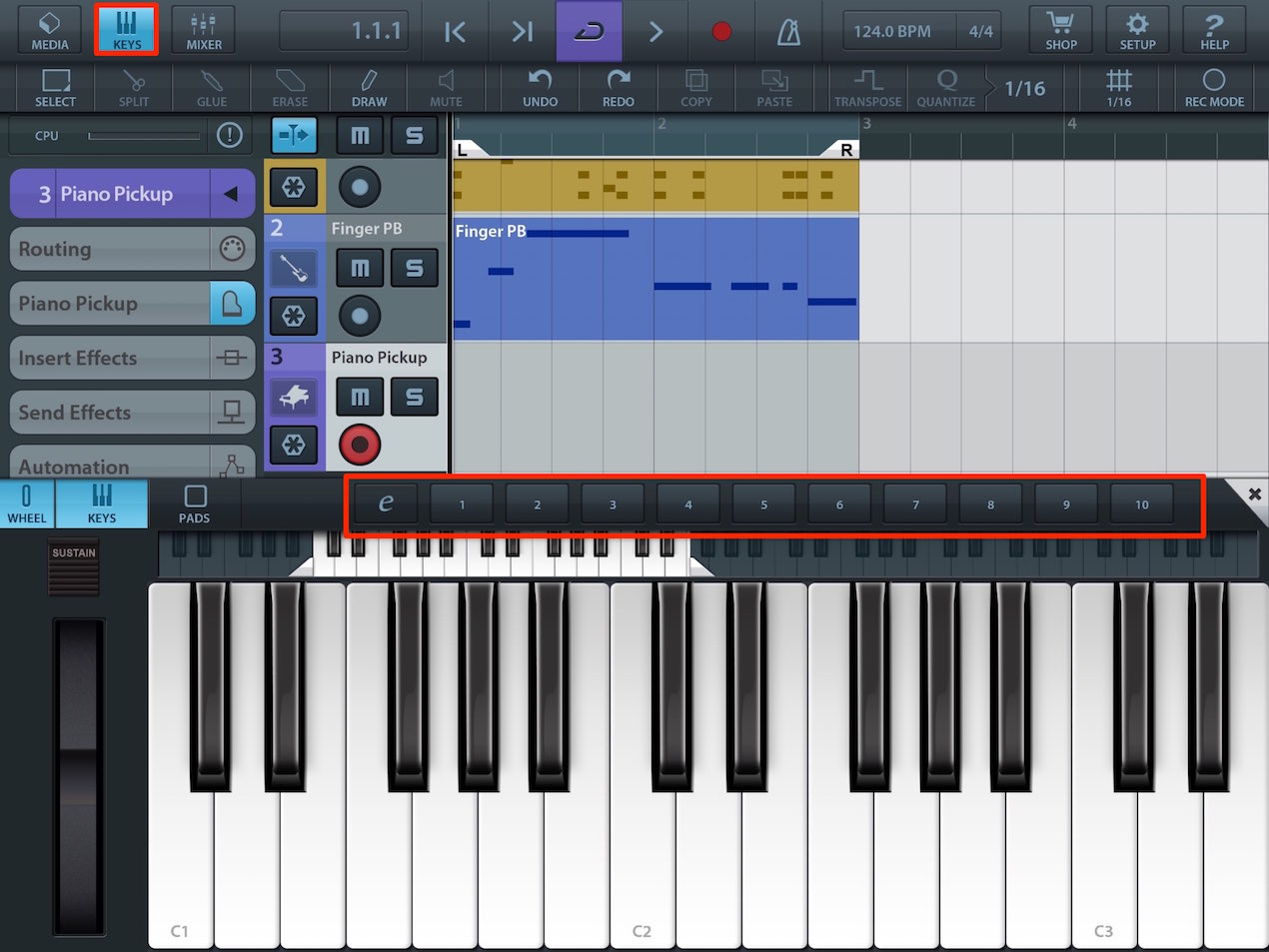Freeze the Finger PB track
The width and height of the screenshot is (1269, 952).
294,317
